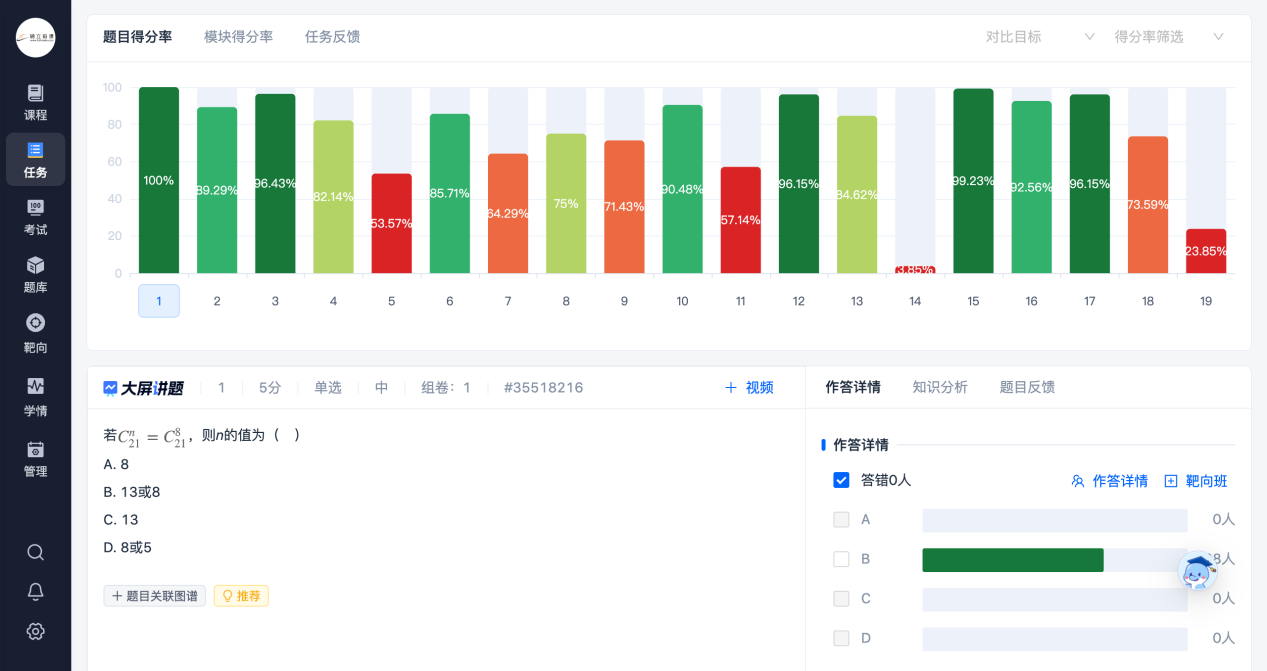Switch to the 模块得分率 tab
The image size is (1267, 671).
(238, 37)
